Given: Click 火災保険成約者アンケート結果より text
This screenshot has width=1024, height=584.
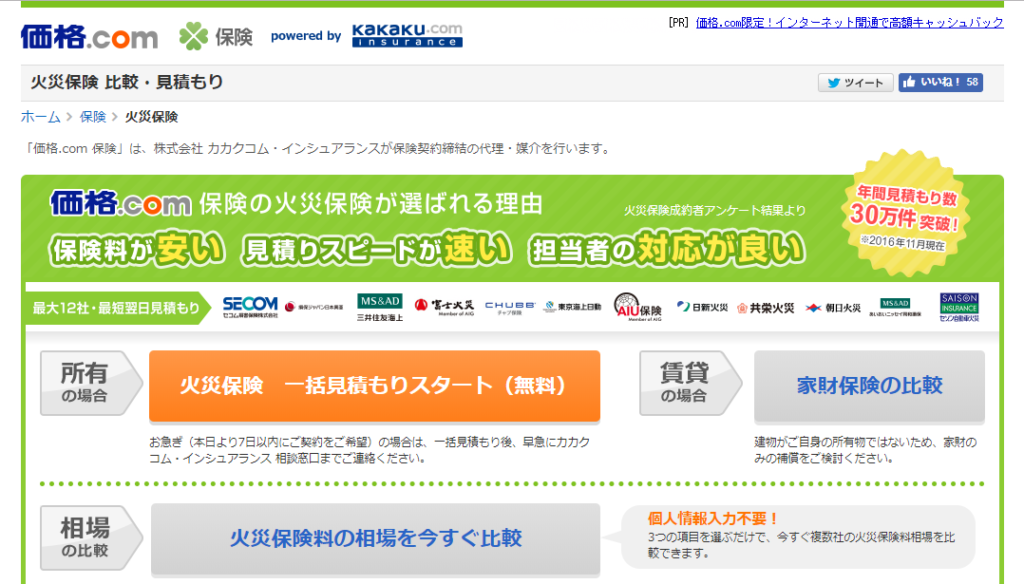Looking at the screenshot, I should tap(714, 210).
